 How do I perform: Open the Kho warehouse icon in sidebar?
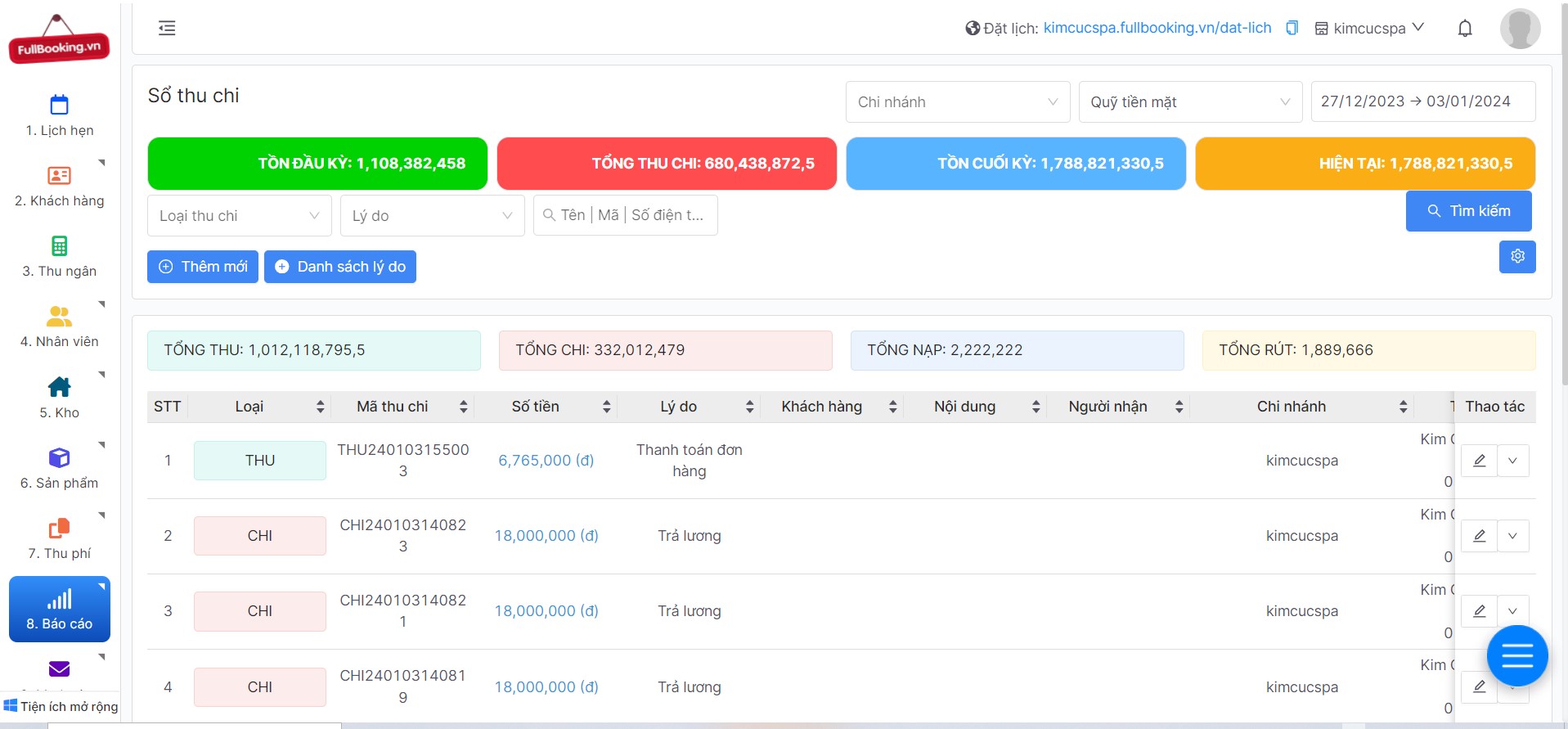[59, 387]
